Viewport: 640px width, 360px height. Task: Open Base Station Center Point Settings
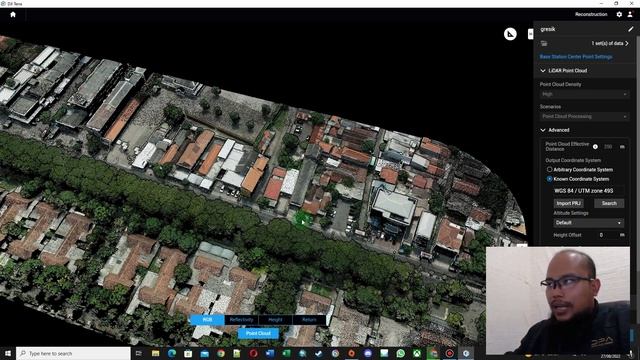click(x=576, y=57)
